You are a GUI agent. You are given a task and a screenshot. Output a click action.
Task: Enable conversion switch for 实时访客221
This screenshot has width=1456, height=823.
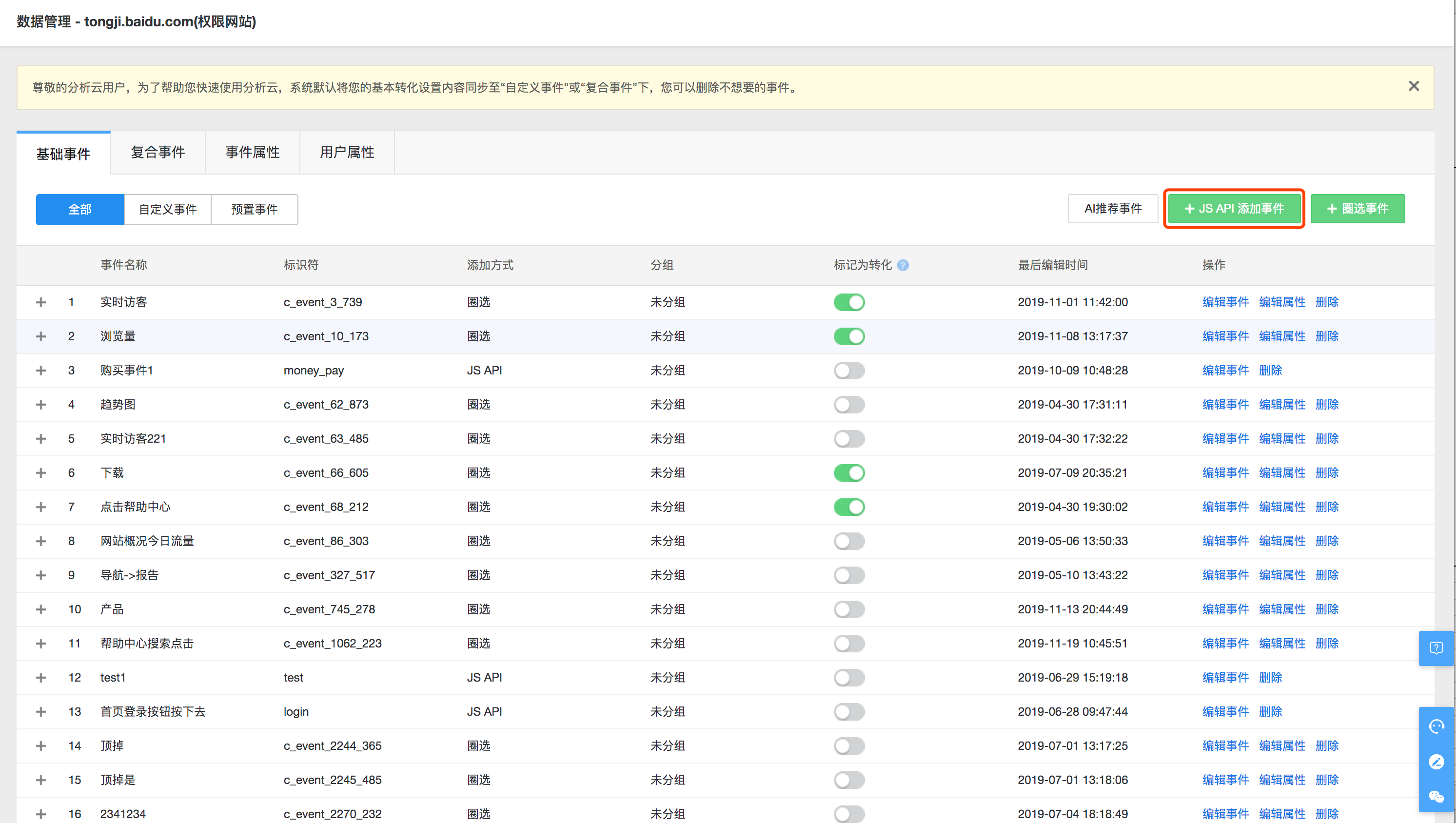click(x=849, y=439)
